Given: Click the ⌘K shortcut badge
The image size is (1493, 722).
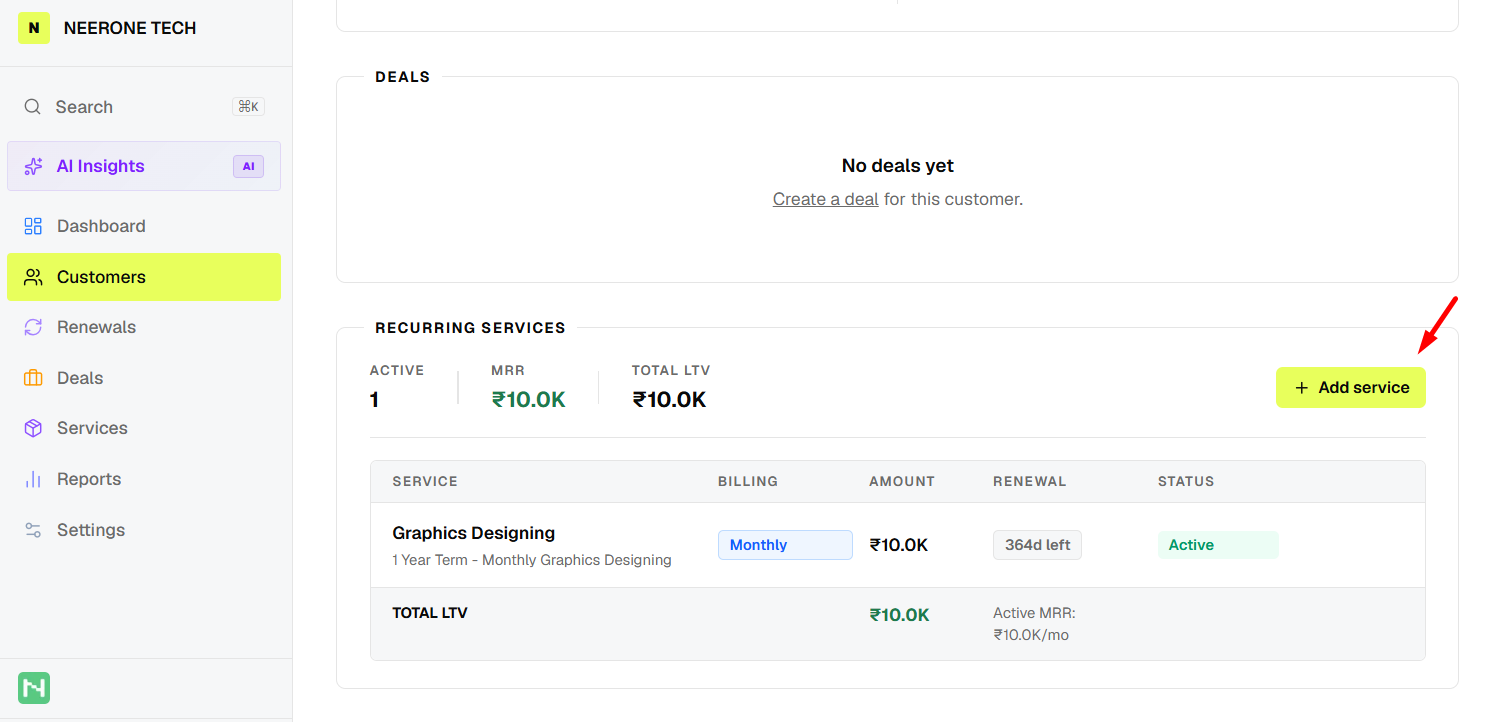Looking at the screenshot, I should point(248,107).
